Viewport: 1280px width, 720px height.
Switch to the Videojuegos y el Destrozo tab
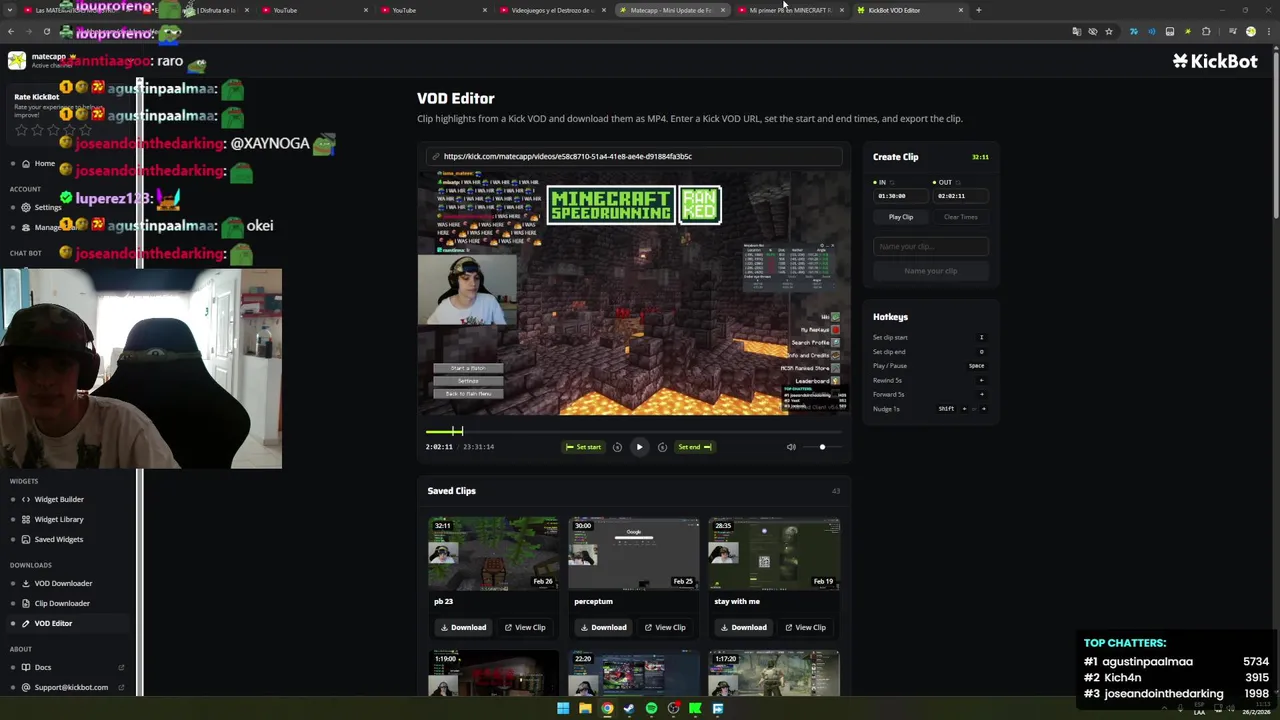click(552, 10)
